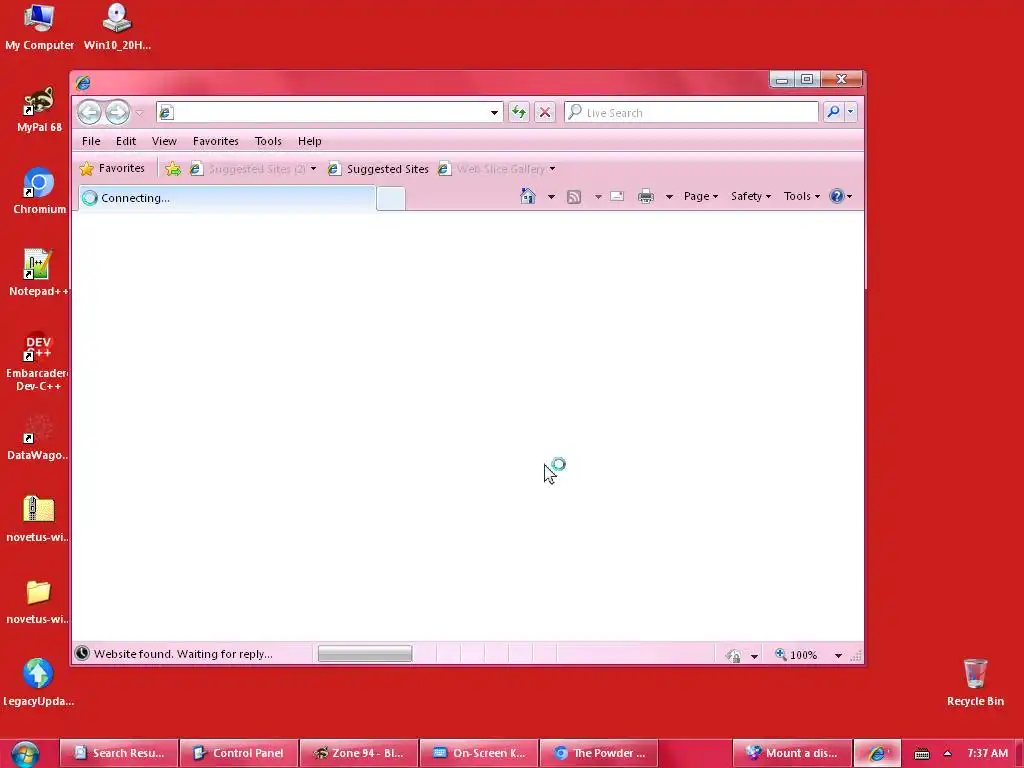Open the Windows Start orb
This screenshot has height=768, width=1024.
[25, 754]
